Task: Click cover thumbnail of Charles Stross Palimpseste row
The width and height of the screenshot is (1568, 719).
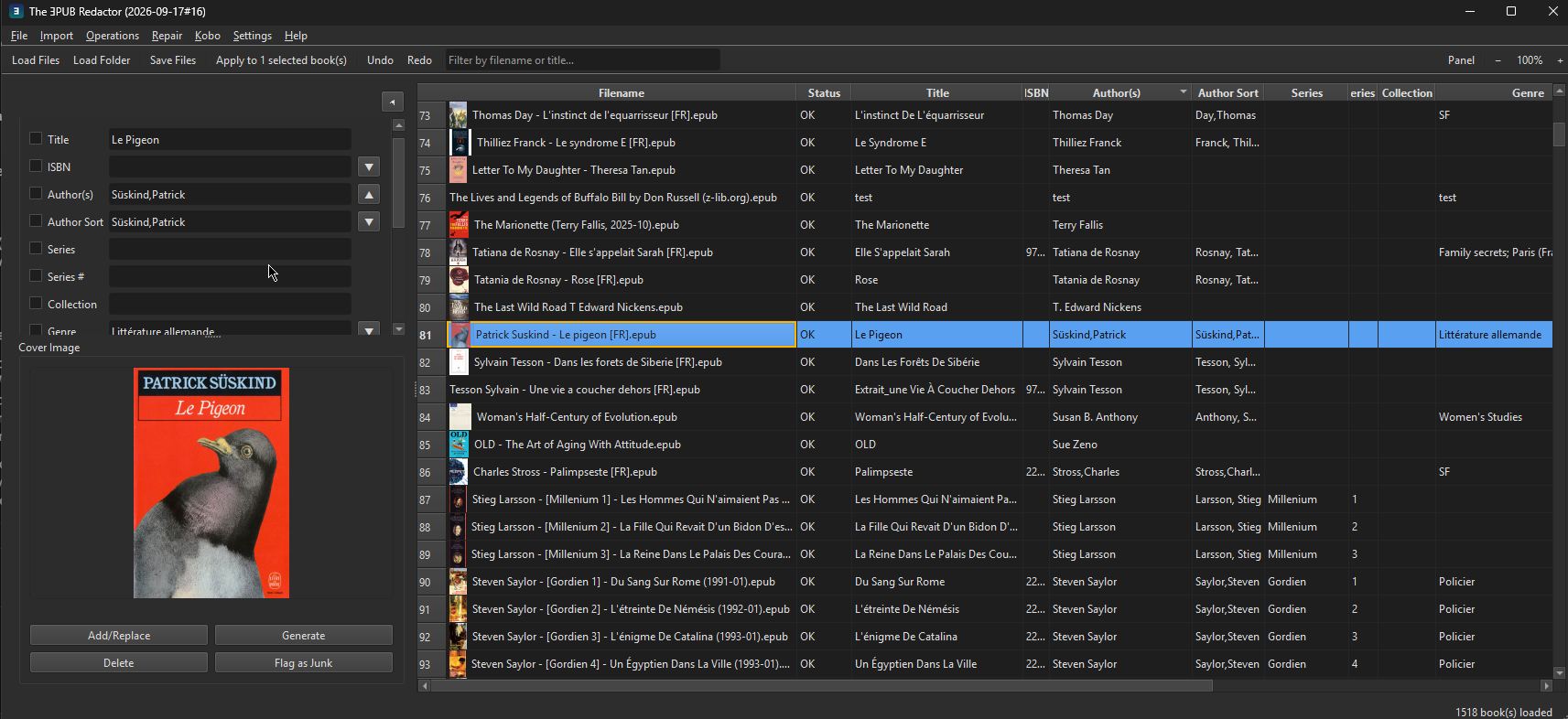Action: point(459,472)
